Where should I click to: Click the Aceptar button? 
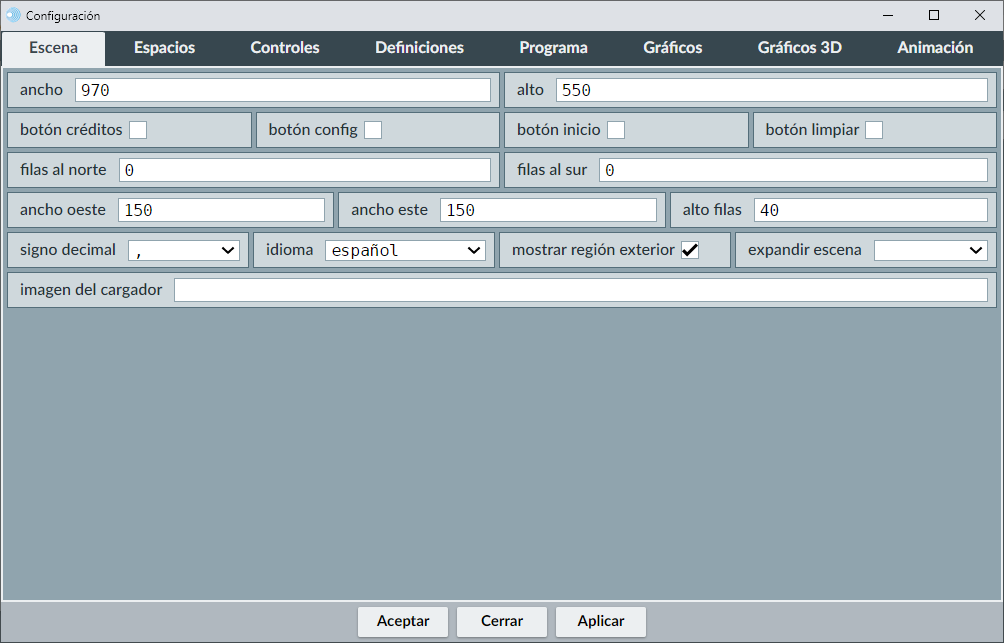[x=403, y=621]
